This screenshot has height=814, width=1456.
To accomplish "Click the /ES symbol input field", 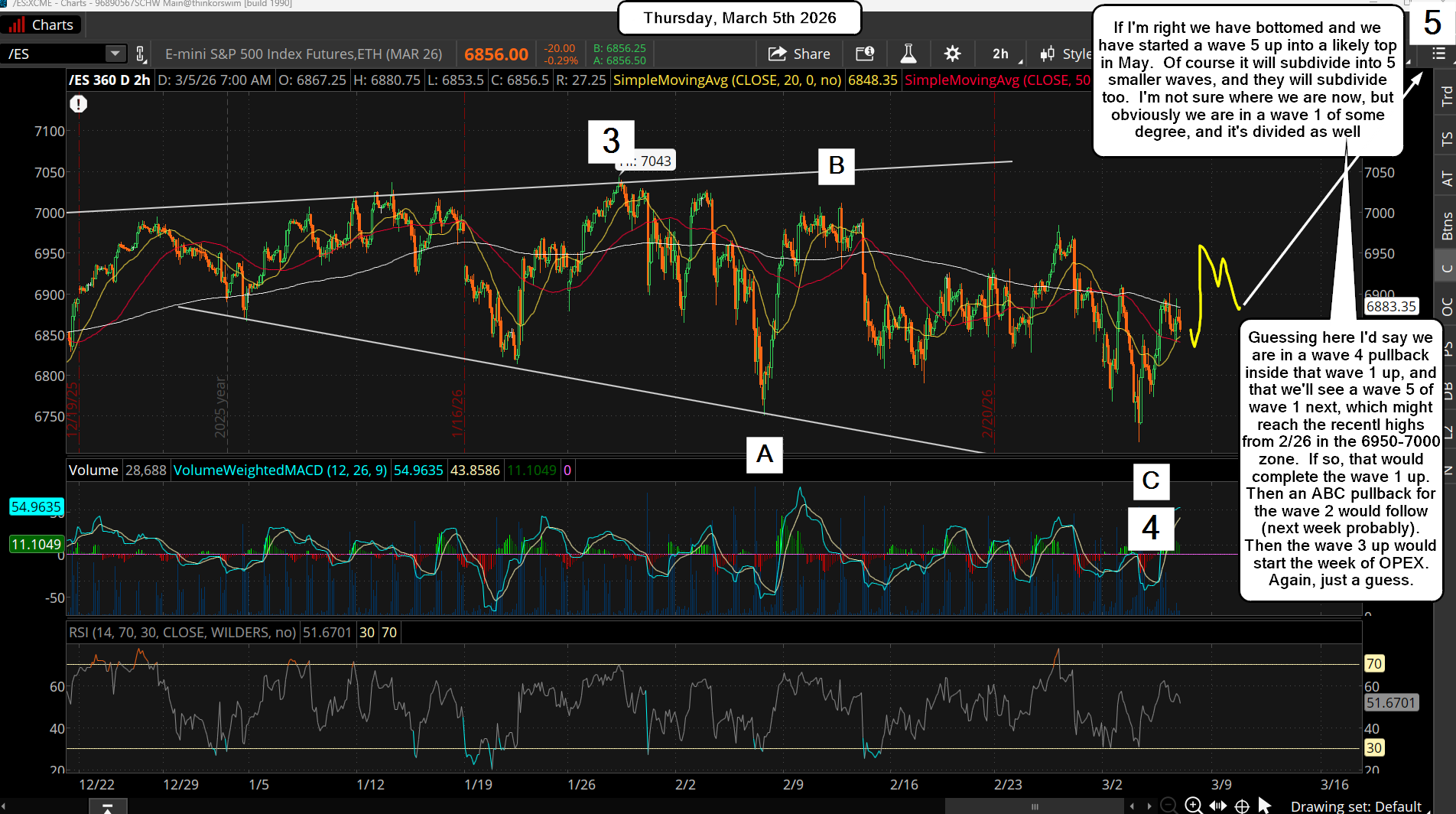I will tap(54, 54).
